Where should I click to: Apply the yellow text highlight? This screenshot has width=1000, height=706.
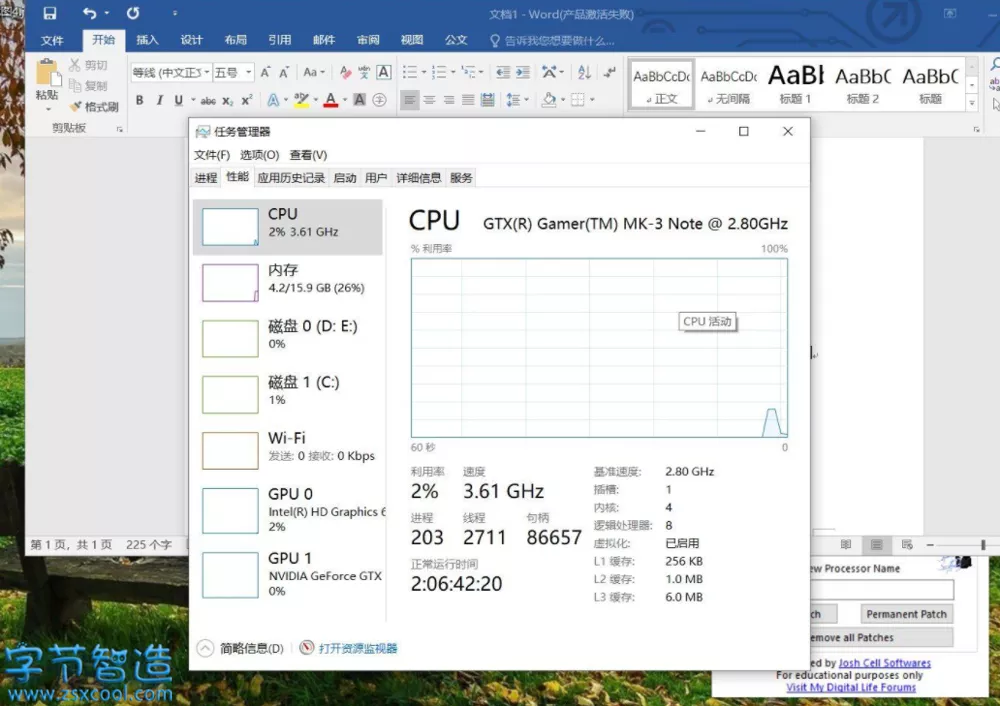pyautogui.click(x=301, y=100)
